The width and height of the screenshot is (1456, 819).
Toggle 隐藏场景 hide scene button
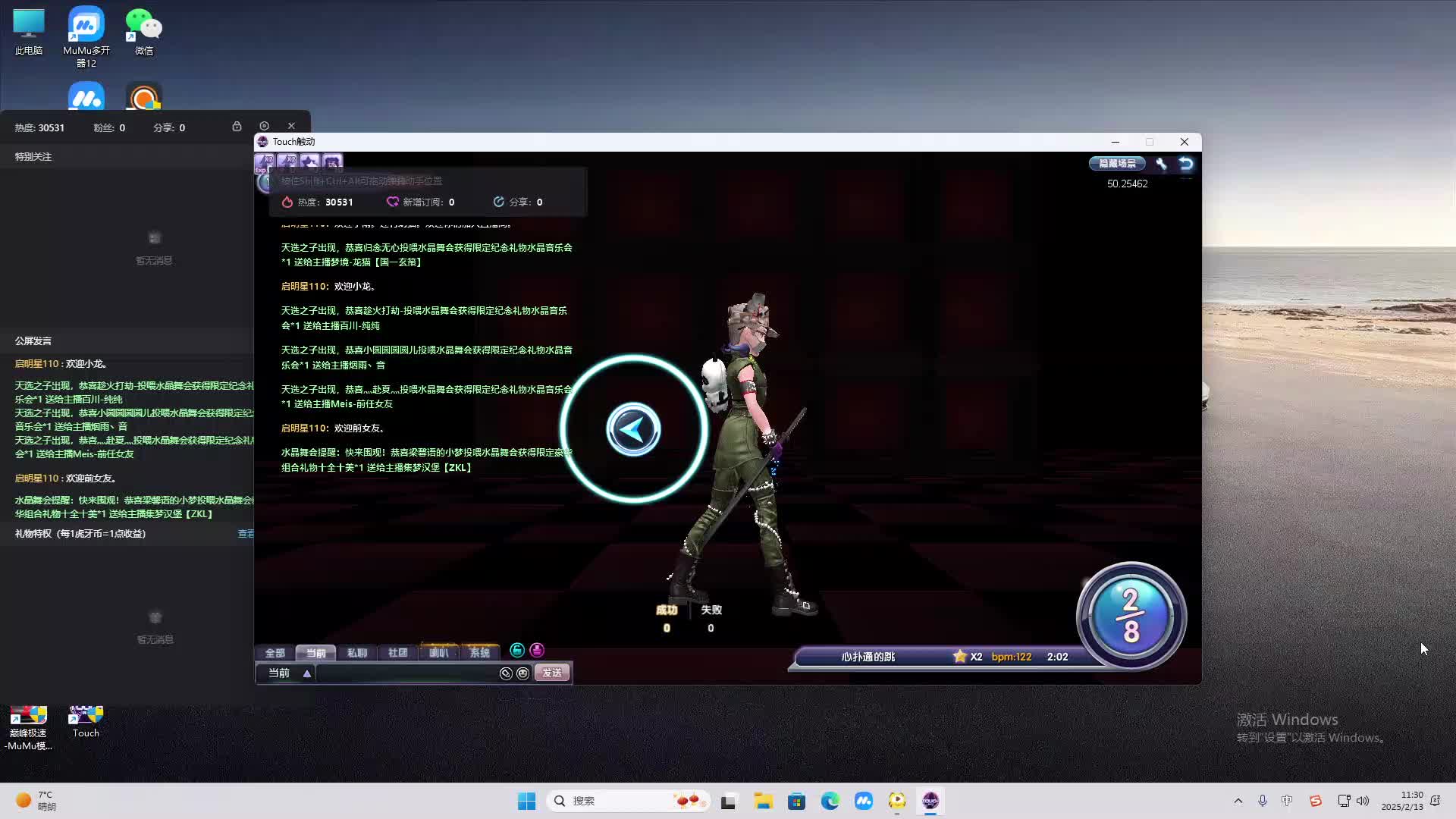pos(1117,163)
